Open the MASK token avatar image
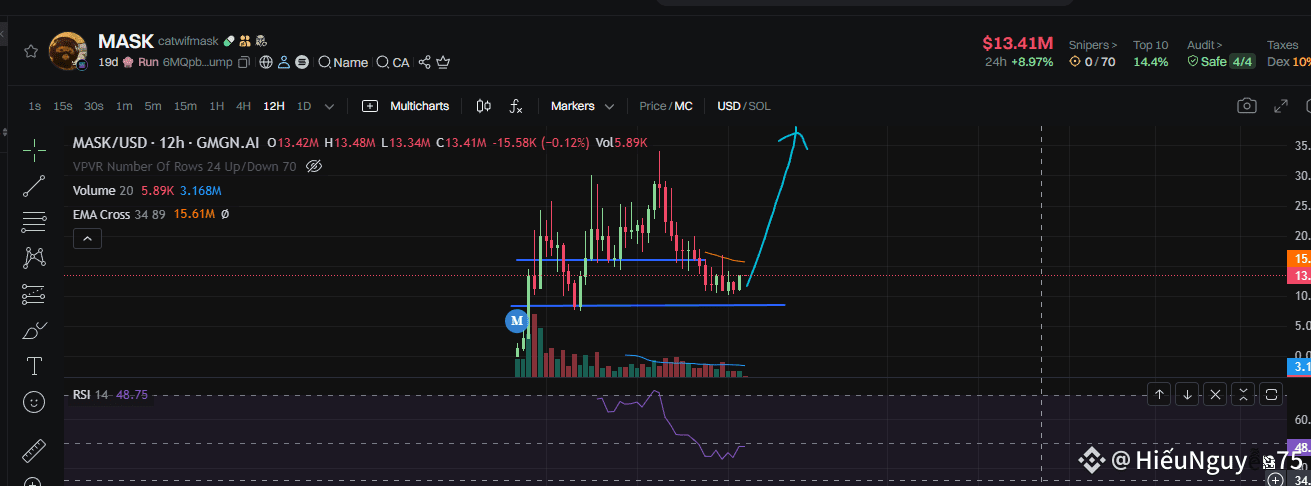 tap(68, 51)
